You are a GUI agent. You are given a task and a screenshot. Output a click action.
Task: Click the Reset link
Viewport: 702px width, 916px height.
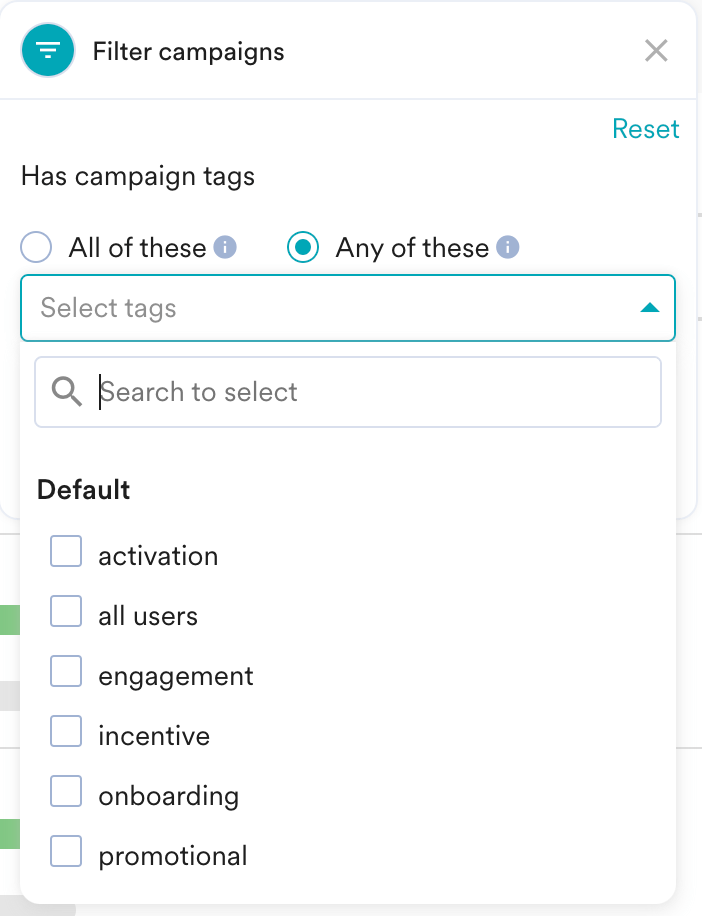[x=645, y=129]
